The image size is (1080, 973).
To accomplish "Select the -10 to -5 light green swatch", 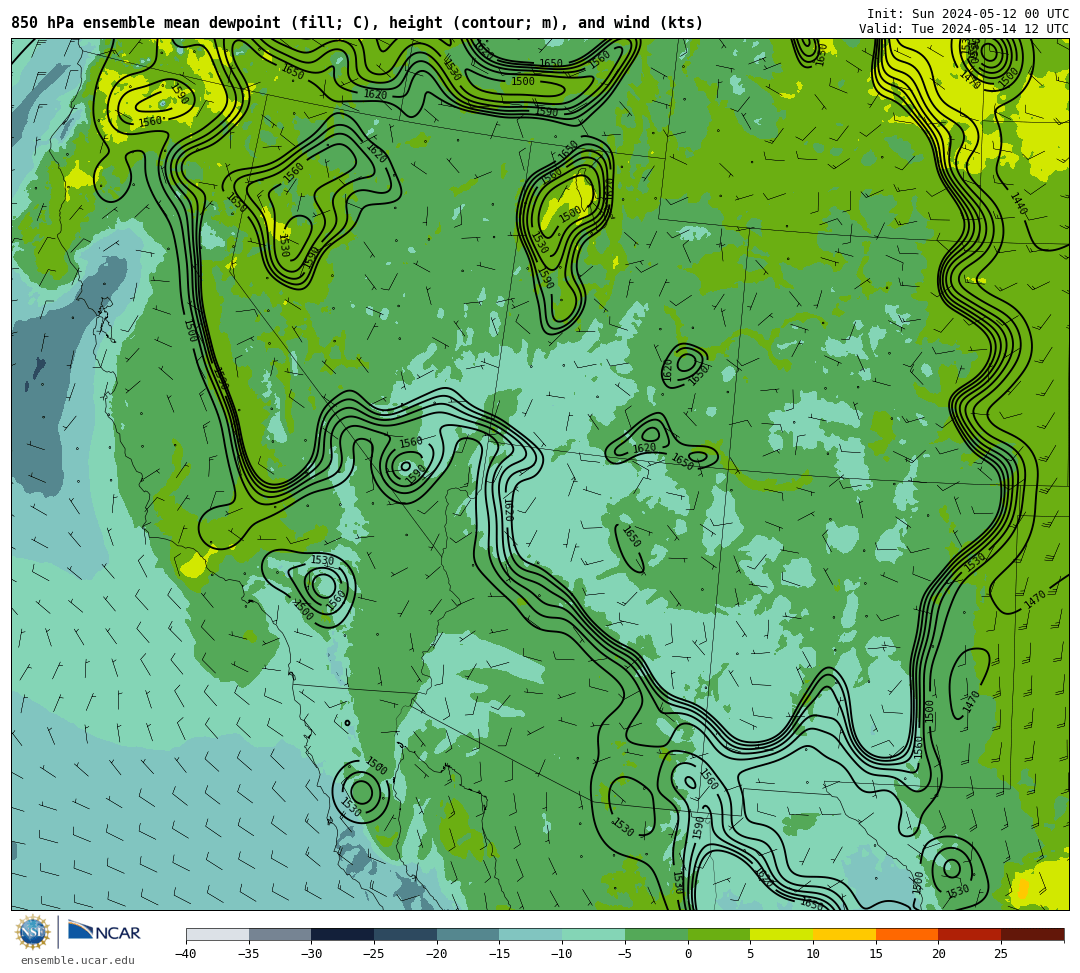I will [x=594, y=934].
